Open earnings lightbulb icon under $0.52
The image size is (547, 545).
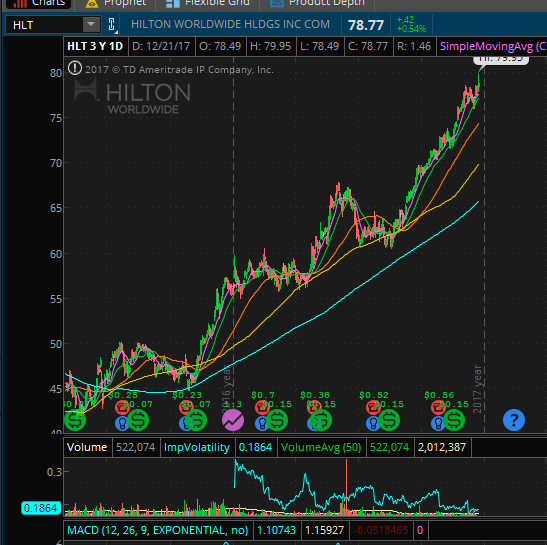pos(373,423)
